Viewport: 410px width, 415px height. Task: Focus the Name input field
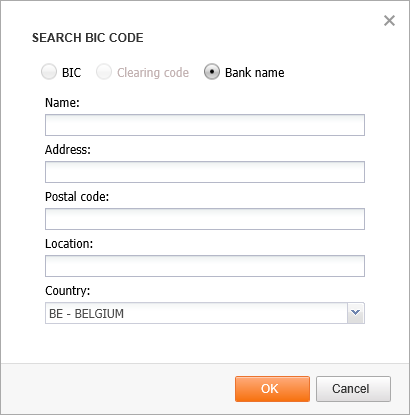click(x=205, y=125)
